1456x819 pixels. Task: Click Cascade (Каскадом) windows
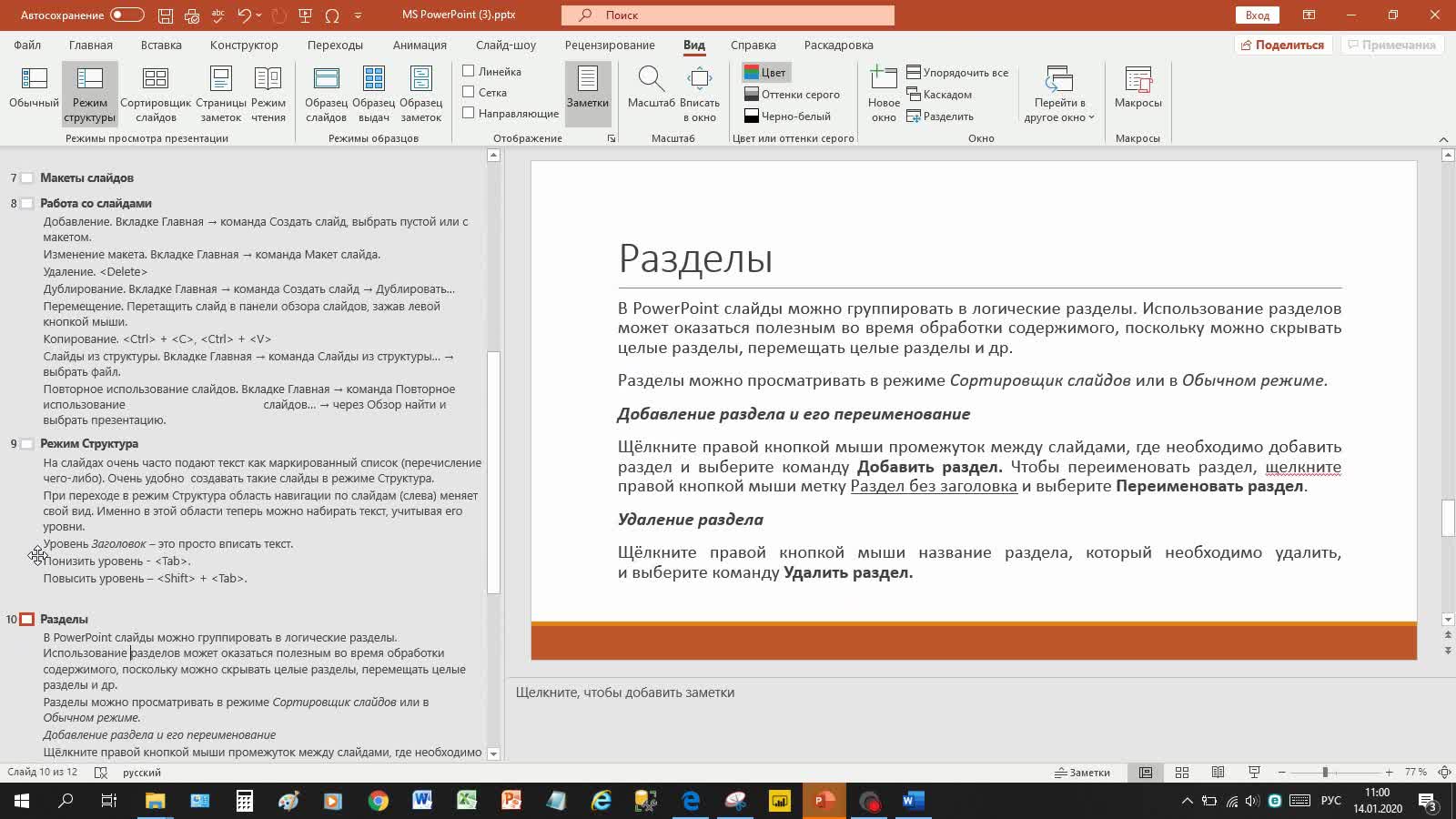pos(939,95)
